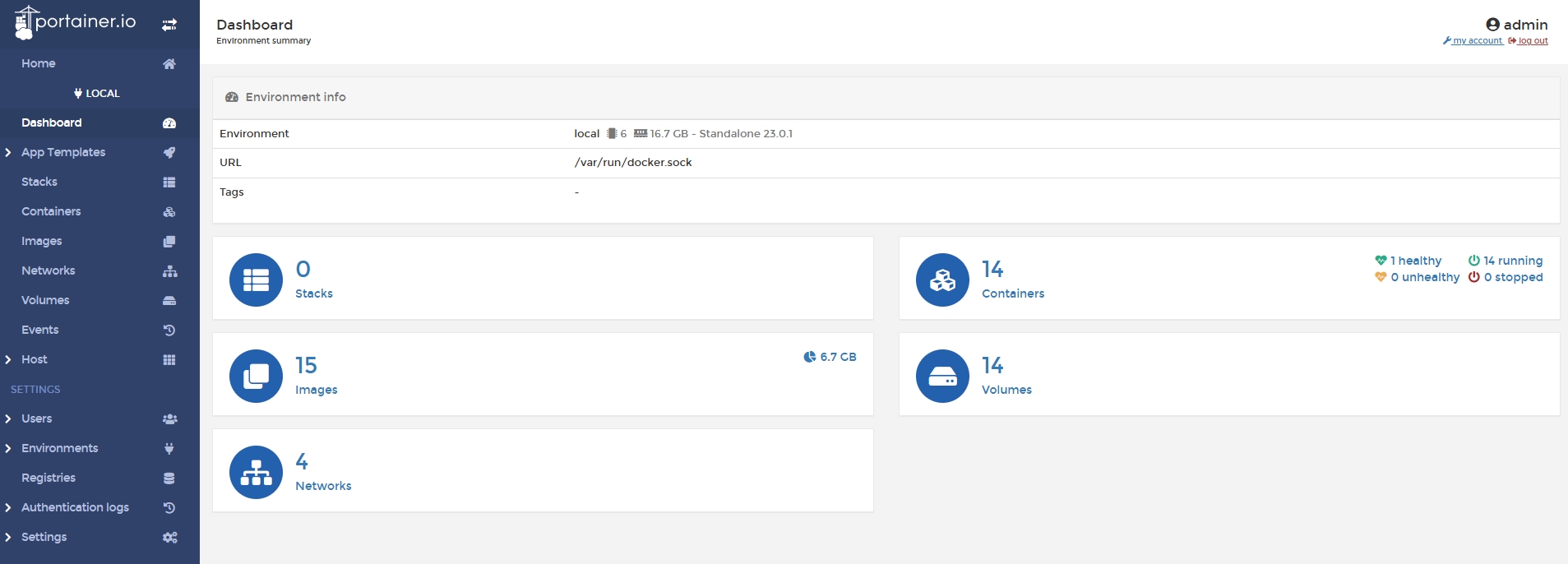Viewport: 1568px width, 564px height.
Task: Click the Volumes drive icon in sidebar
Action: pyautogui.click(x=169, y=301)
